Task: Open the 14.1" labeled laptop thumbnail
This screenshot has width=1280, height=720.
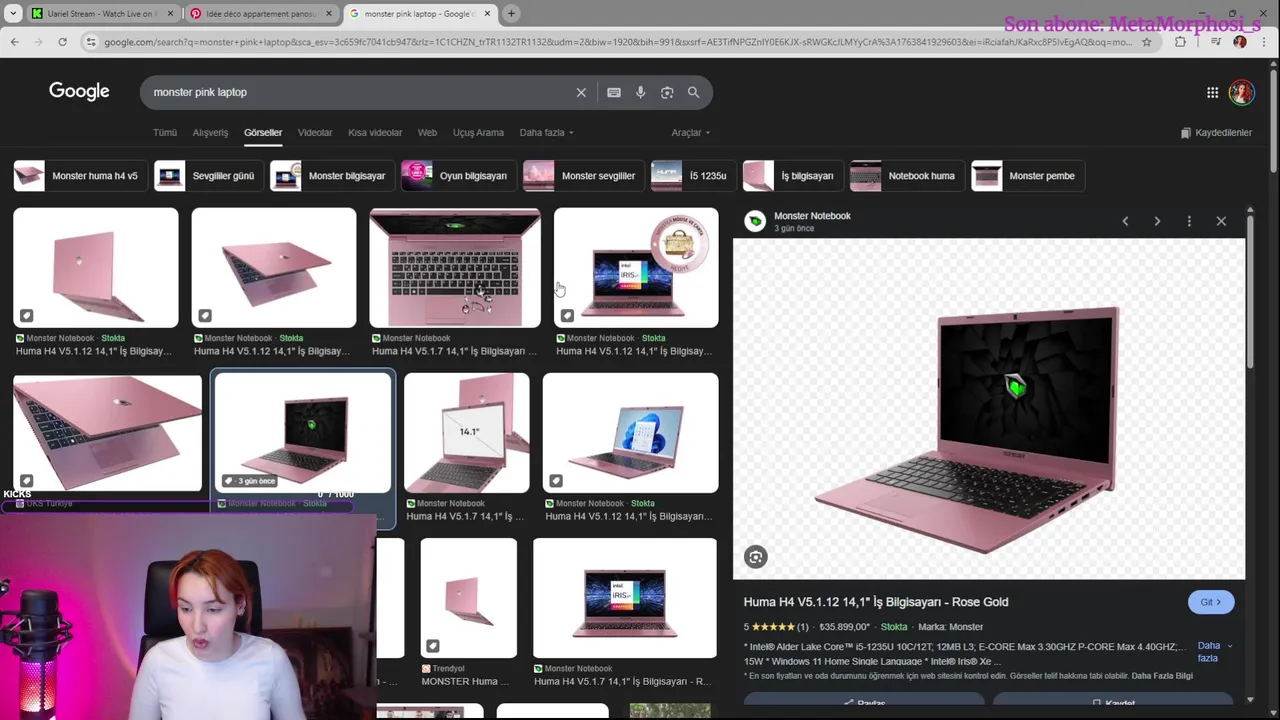Action: [x=466, y=433]
